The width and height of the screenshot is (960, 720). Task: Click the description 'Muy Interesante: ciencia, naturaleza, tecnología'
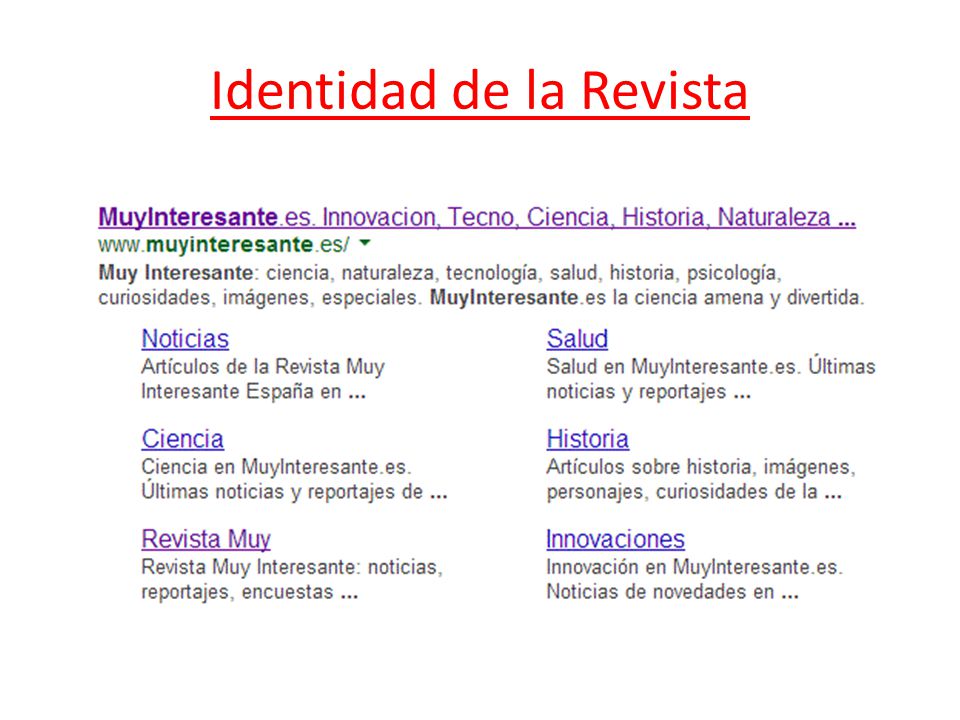[318, 272]
